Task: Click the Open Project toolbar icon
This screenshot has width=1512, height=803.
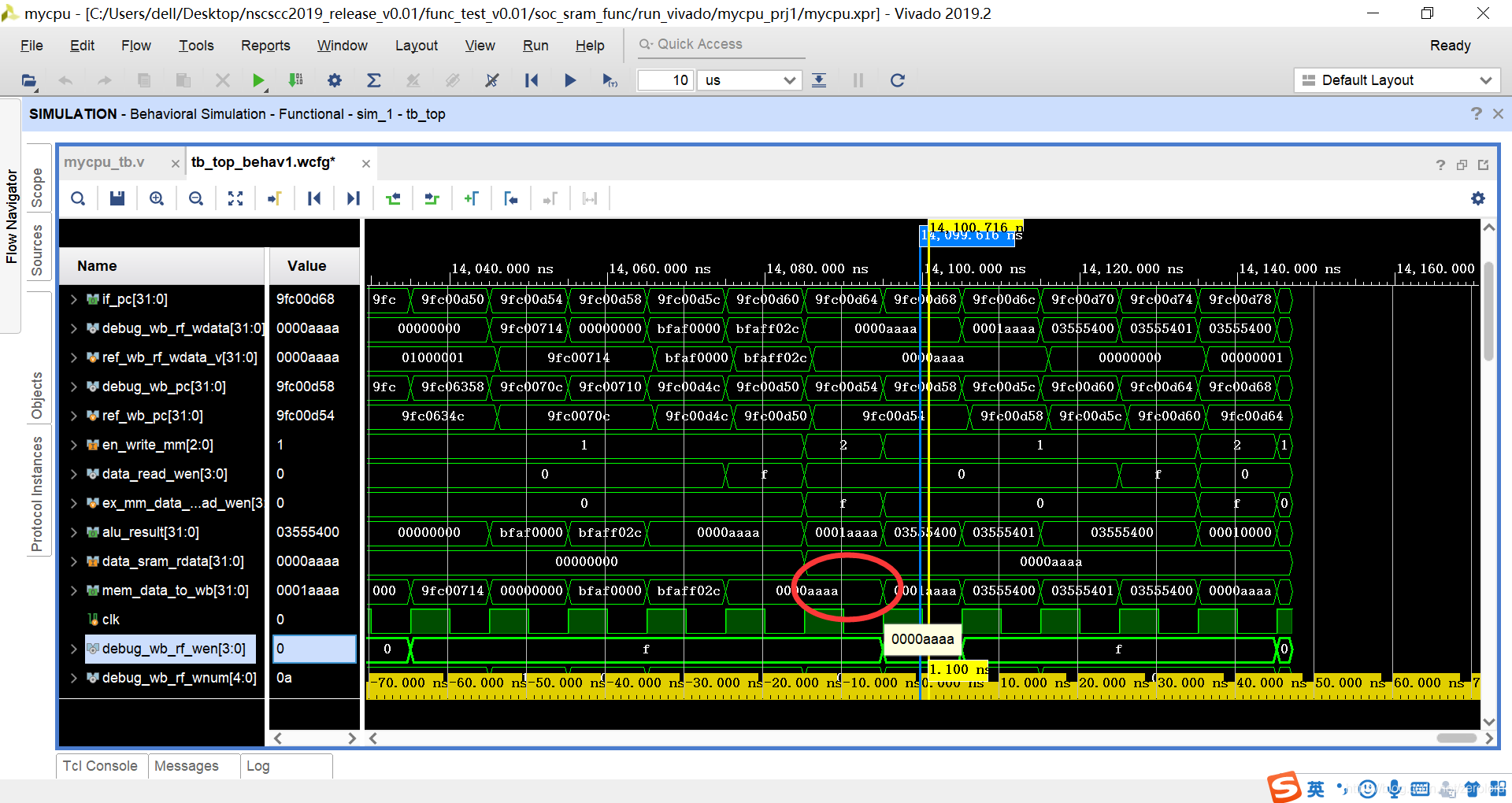Action: pos(29,80)
